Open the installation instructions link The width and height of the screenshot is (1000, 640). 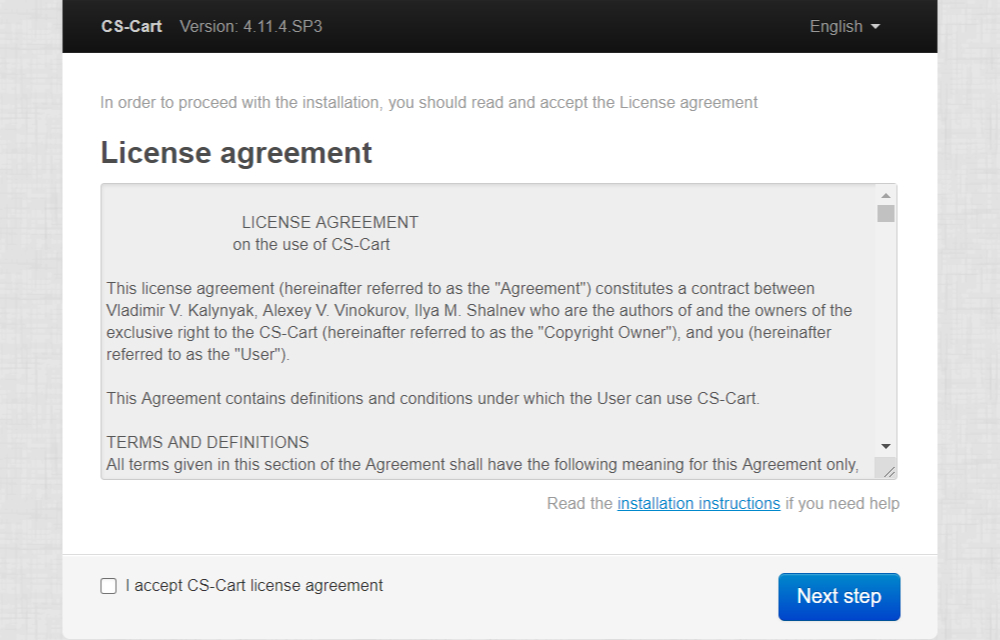point(698,504)
